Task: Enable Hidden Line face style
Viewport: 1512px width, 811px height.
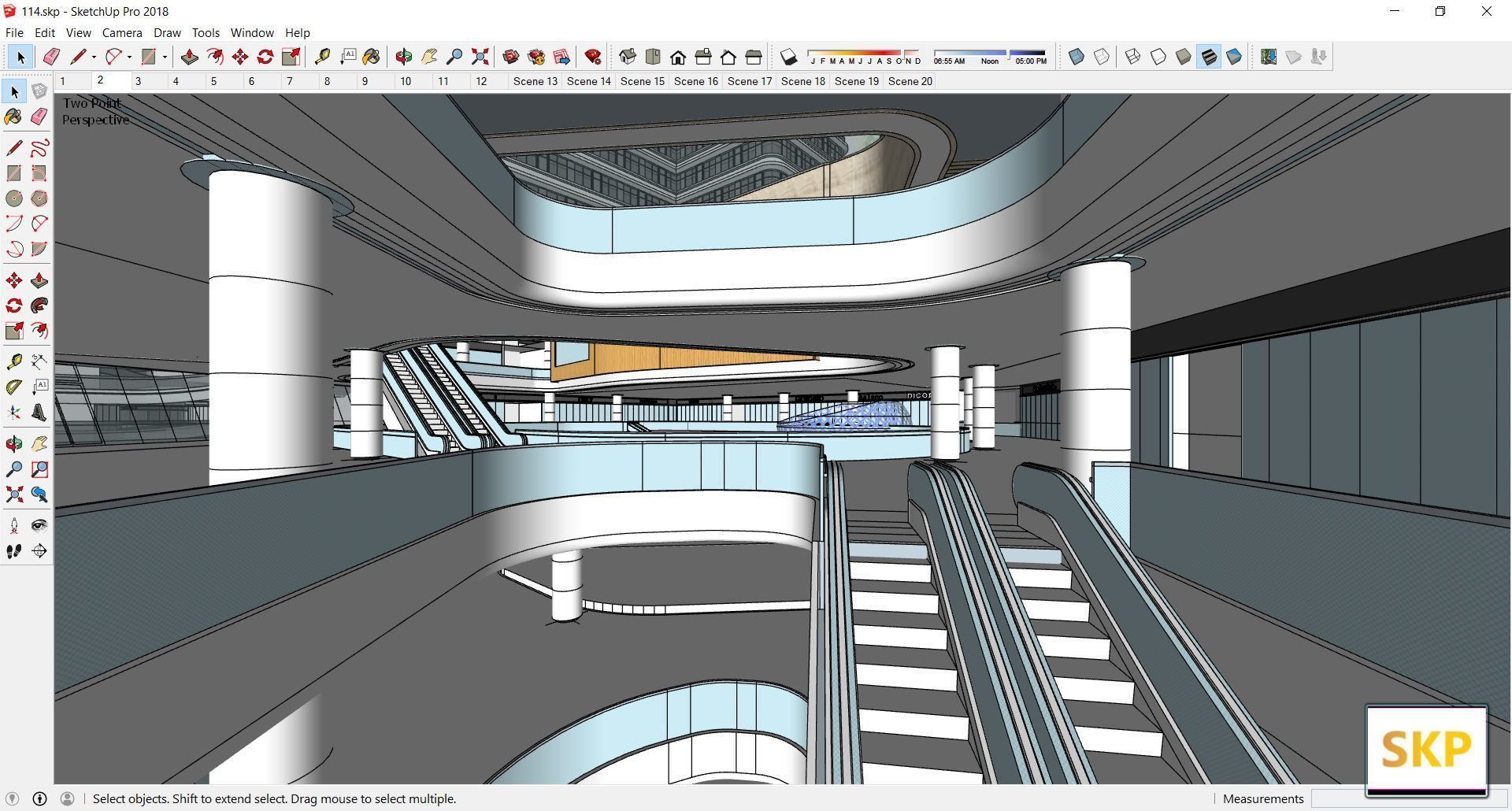Action: click(x=1158, y=57)
